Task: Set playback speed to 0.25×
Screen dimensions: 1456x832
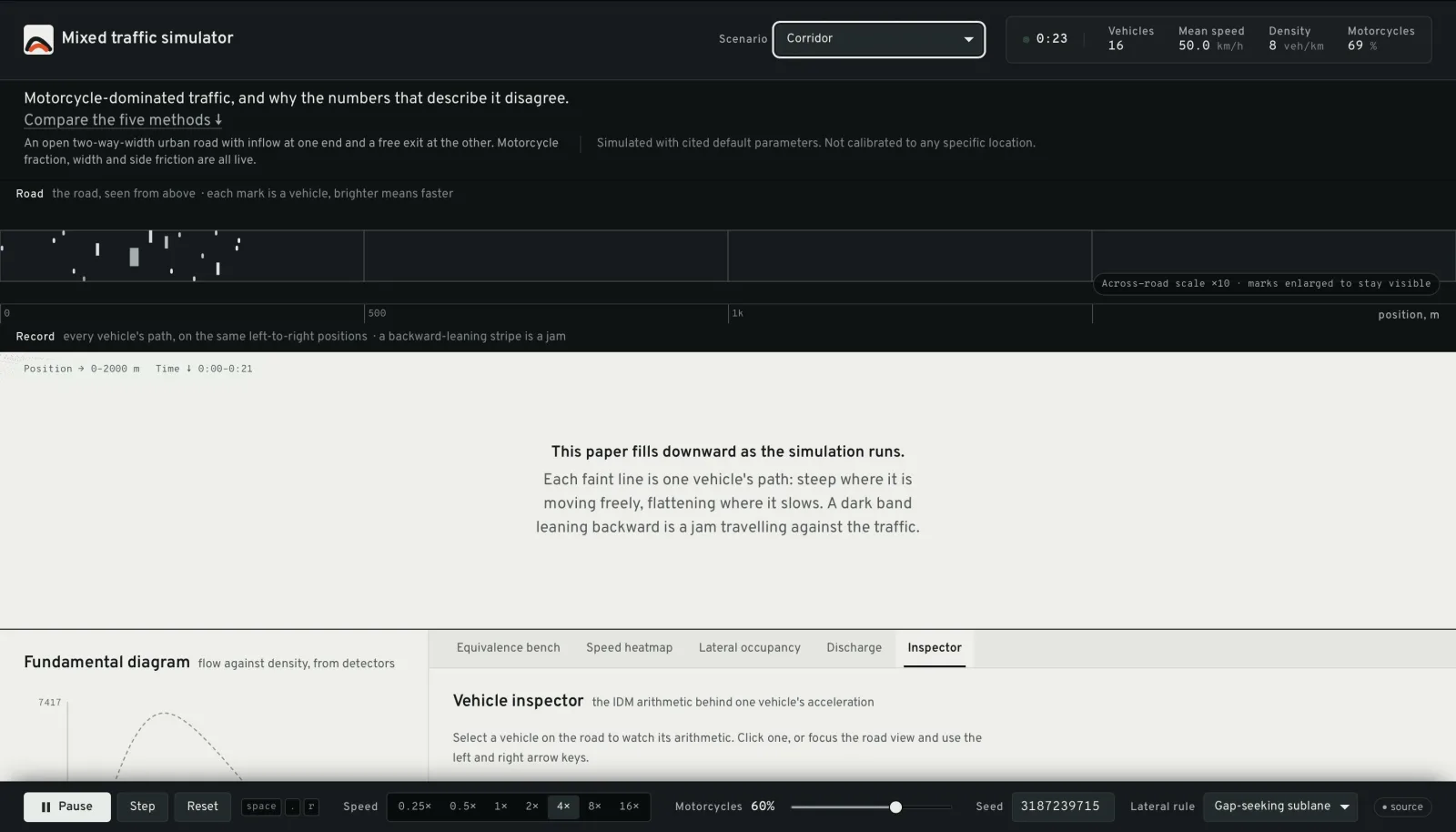Action: (x=415, y=807)
